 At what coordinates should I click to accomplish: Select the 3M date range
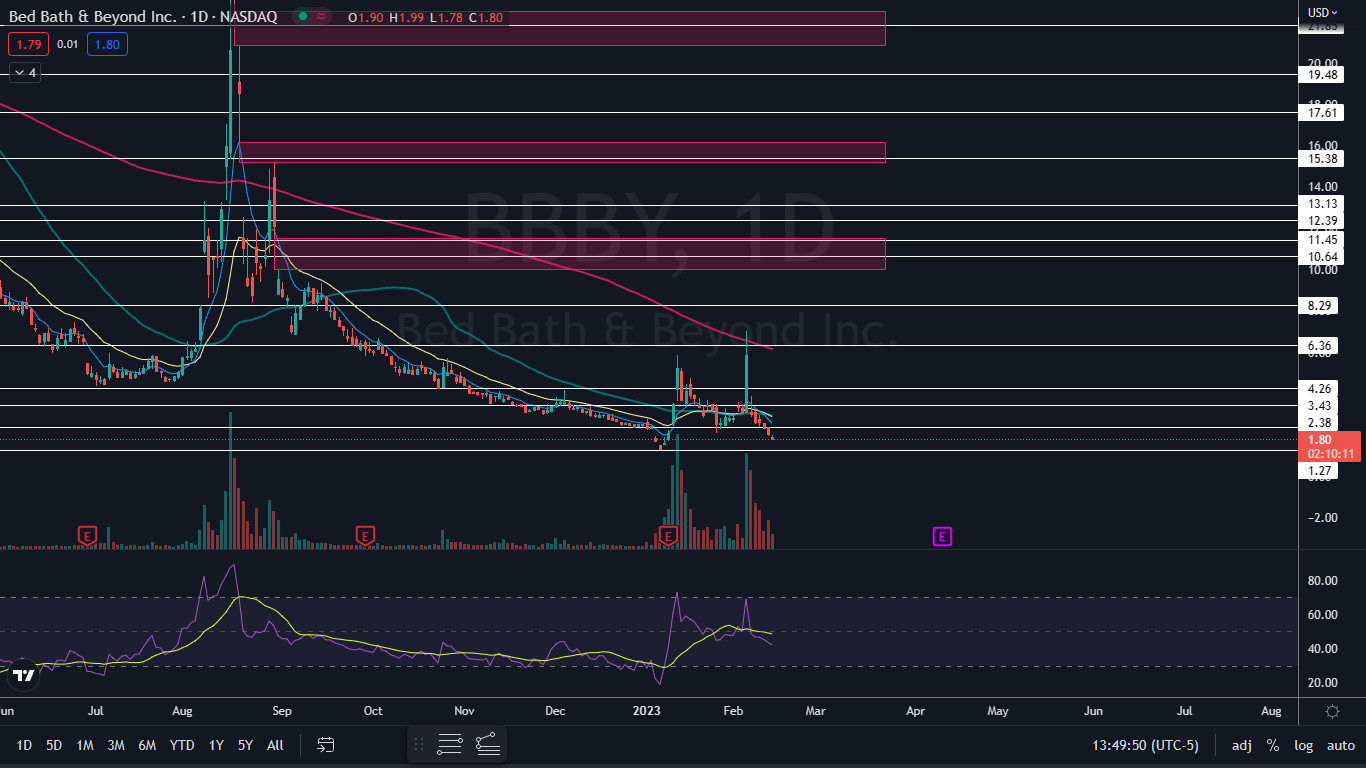[116, 745]
